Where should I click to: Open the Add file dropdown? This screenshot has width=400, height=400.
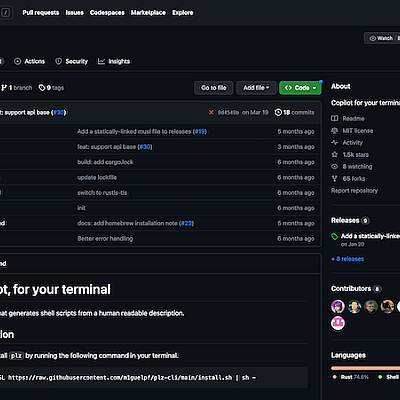pyautogui.click(x=256, y=88)
